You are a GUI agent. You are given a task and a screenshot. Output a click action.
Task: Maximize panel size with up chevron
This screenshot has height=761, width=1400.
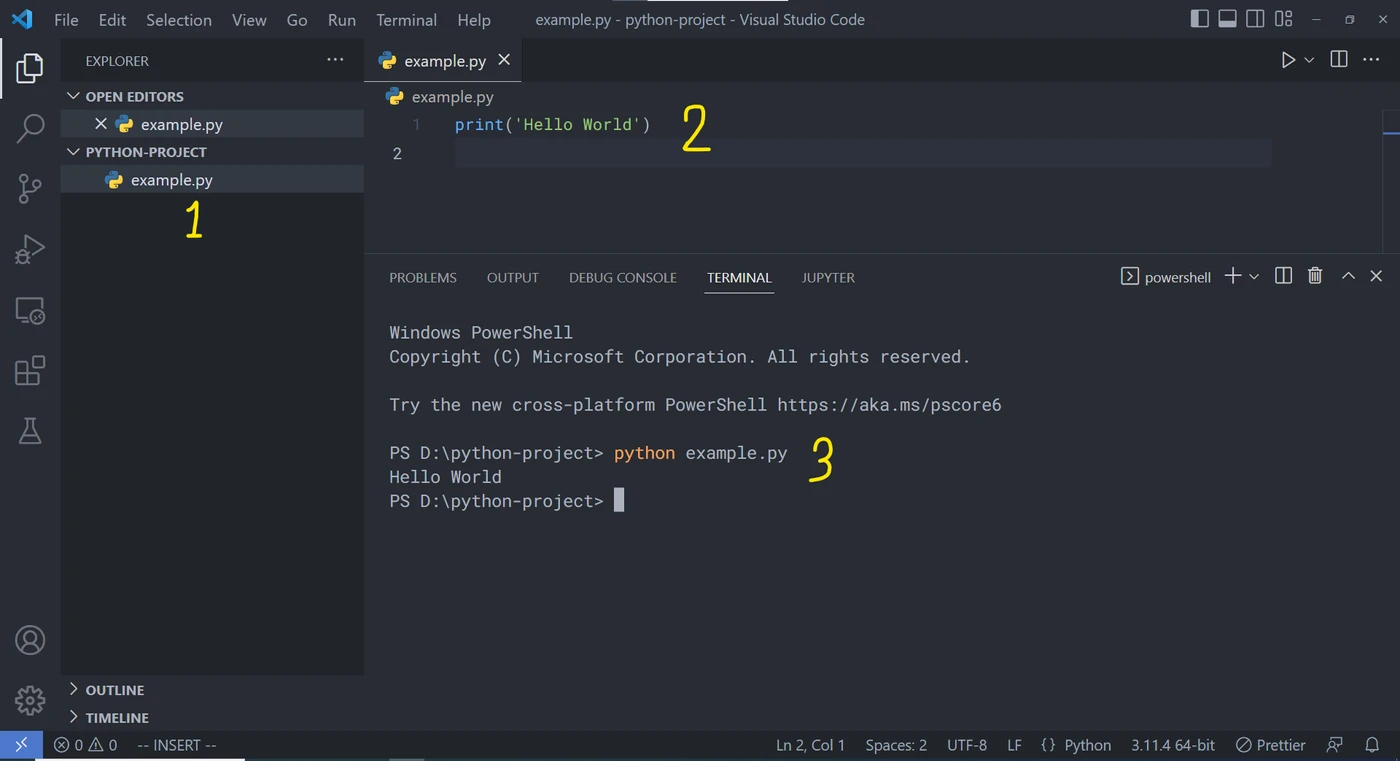pos(1348,276)
